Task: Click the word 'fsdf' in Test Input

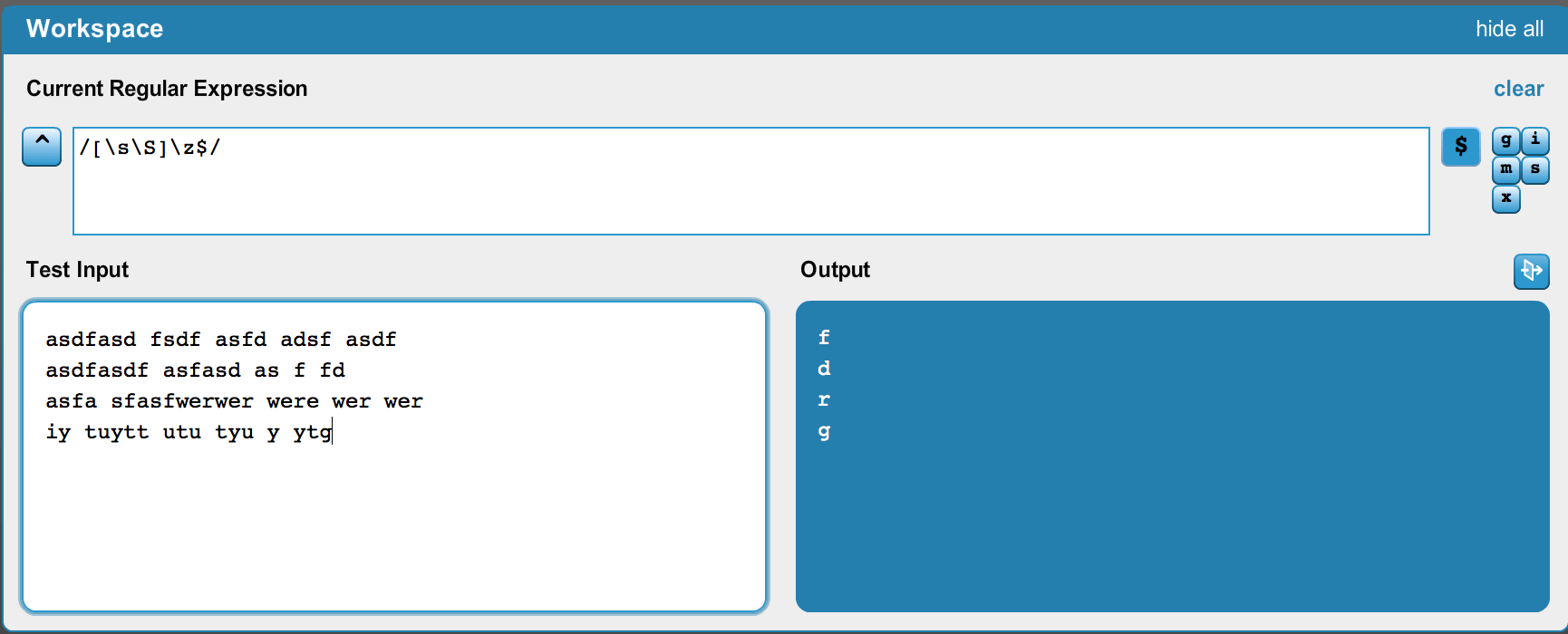Action: tap(175, 340)
